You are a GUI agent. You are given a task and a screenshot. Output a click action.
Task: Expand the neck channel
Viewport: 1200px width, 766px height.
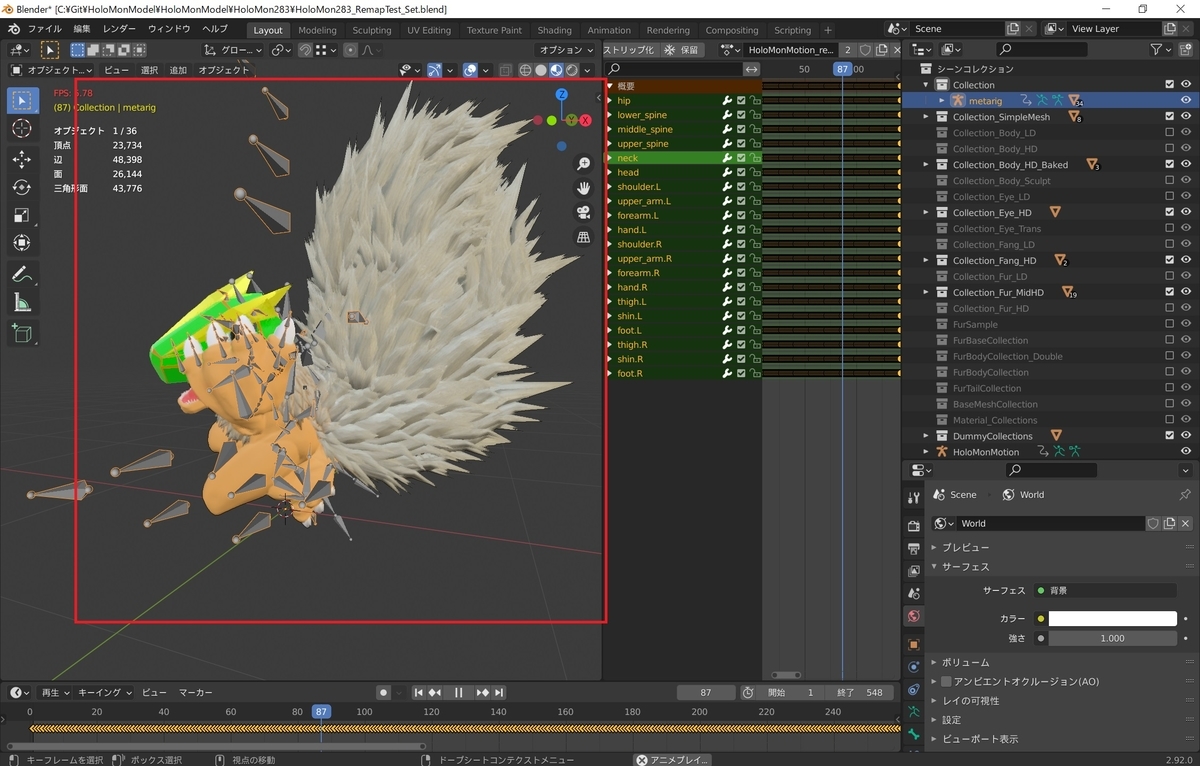[610, 158]
